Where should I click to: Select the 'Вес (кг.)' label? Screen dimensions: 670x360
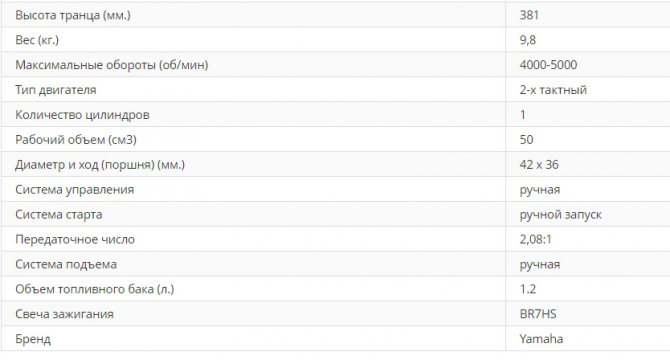tap(37, 40)
